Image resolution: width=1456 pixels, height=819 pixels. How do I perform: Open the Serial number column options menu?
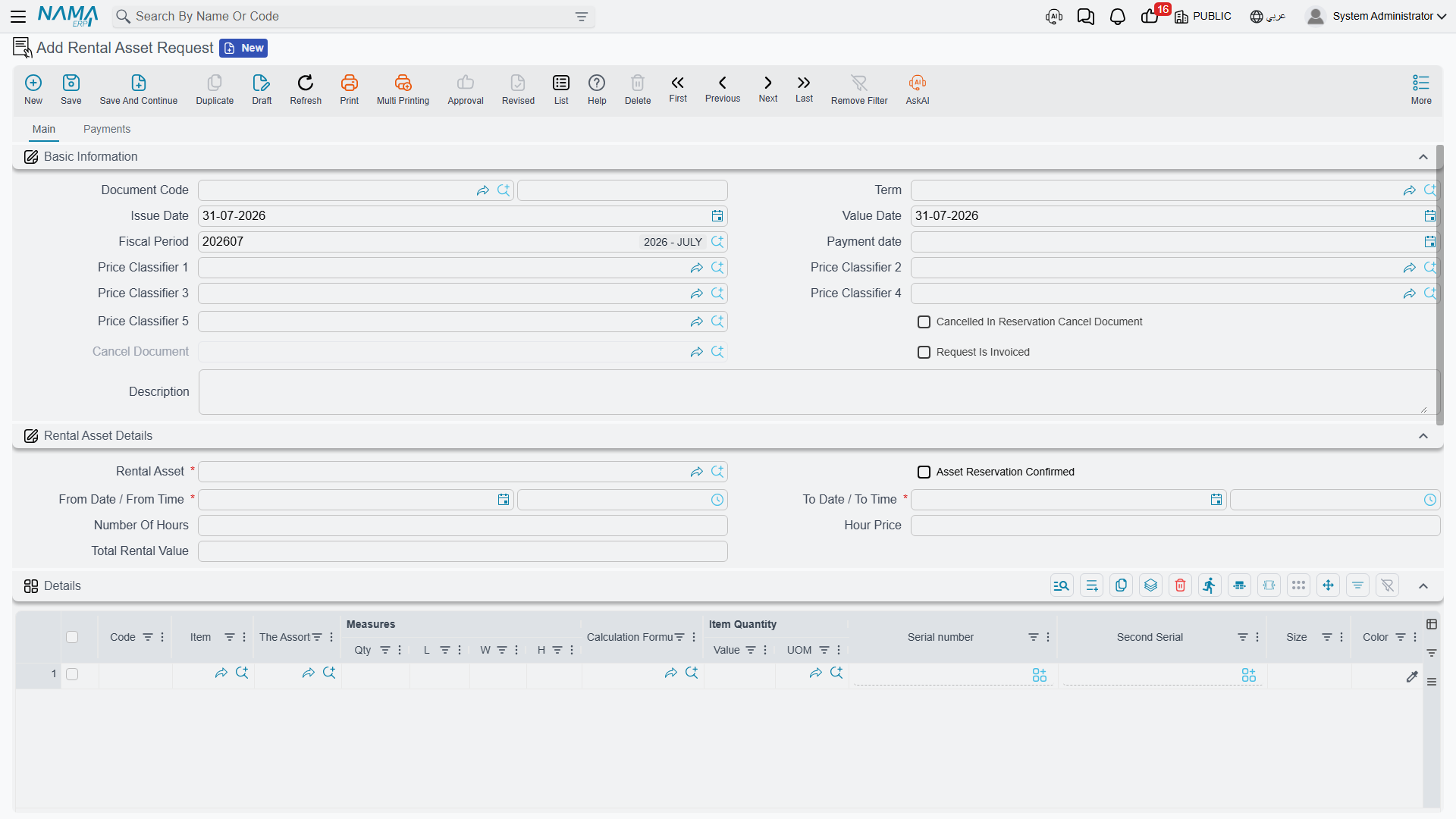point(1048,638)
